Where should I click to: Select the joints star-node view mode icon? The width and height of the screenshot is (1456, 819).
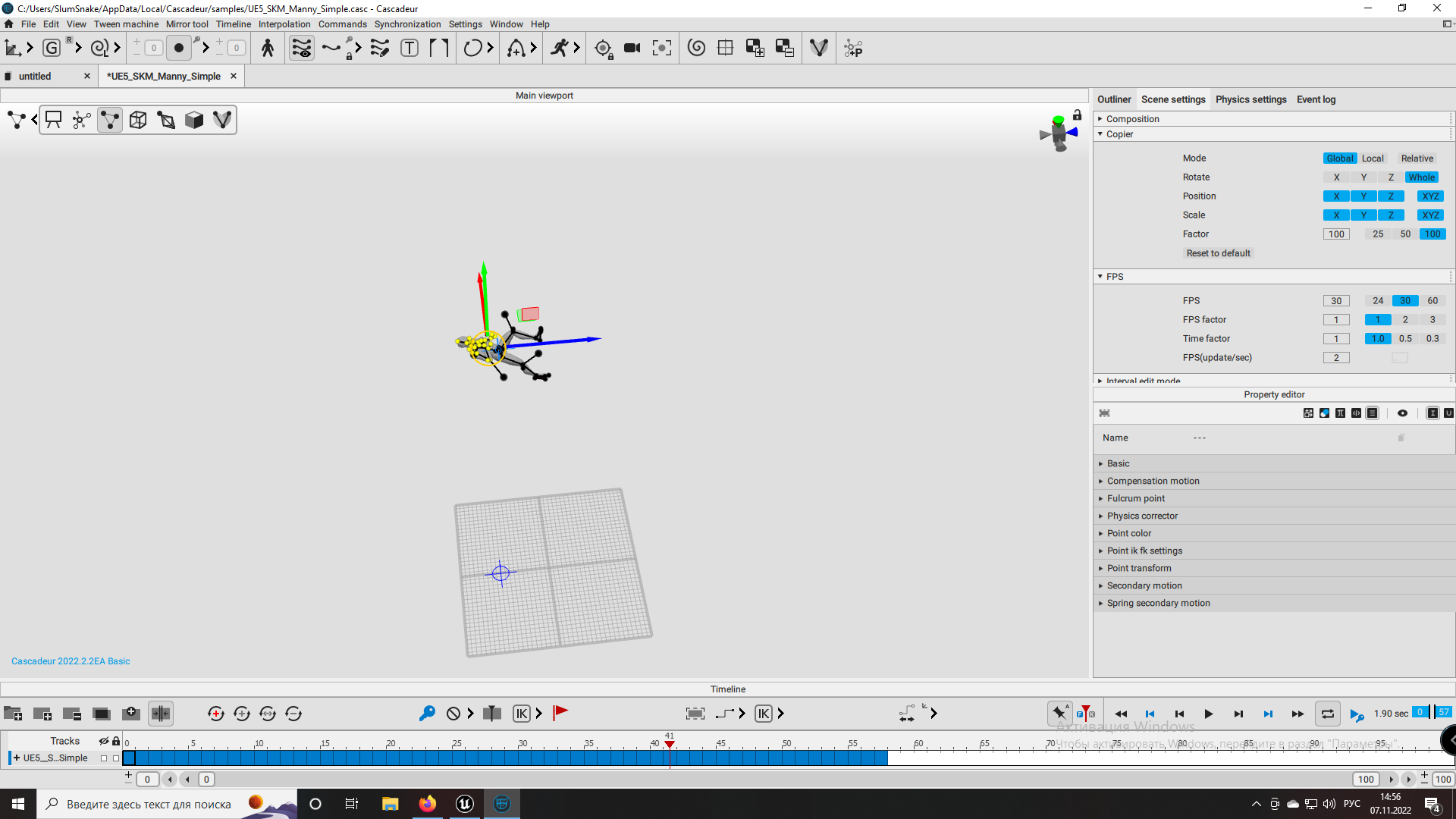[x=81, y=120]
